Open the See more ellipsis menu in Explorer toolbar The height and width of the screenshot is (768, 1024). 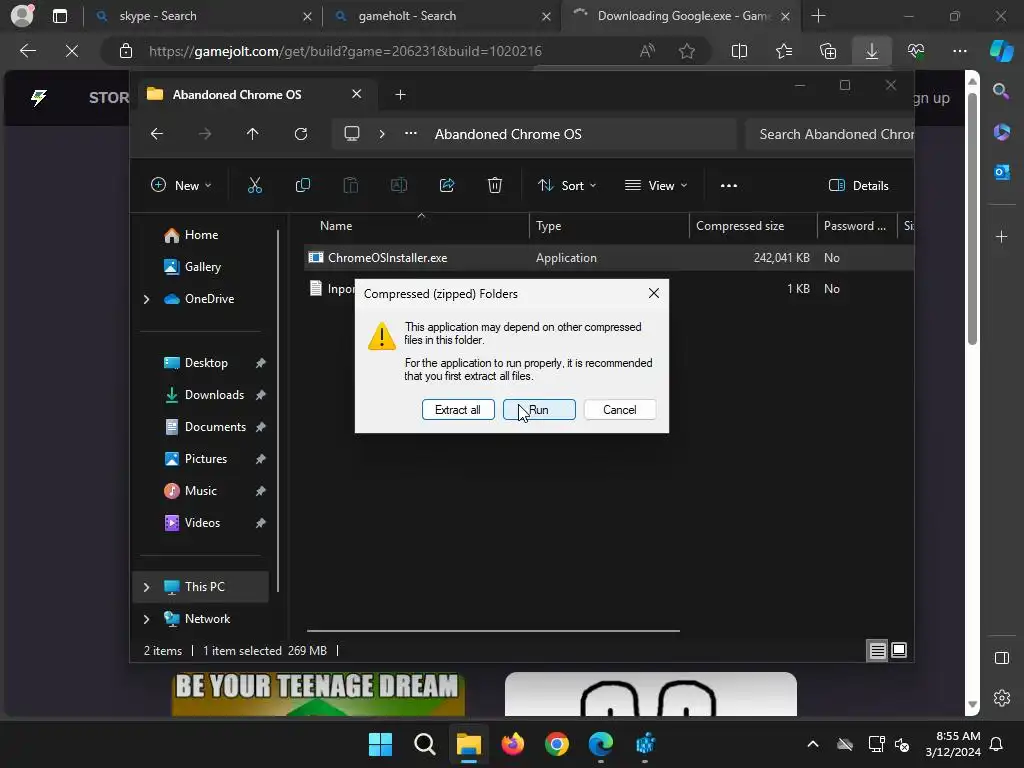729,185
